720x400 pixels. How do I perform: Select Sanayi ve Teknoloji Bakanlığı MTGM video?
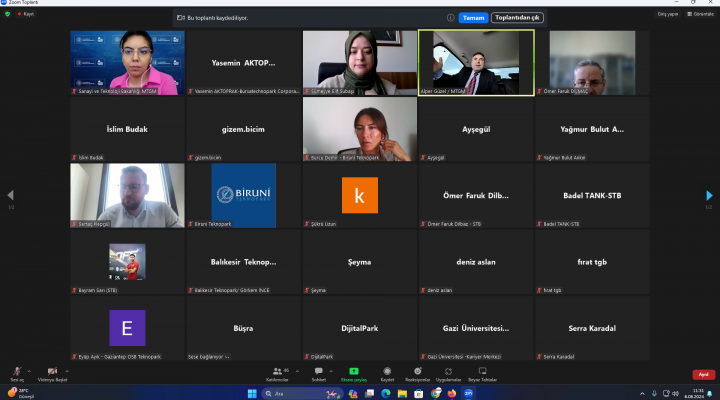pyautogui.click(x=128, y=63)
